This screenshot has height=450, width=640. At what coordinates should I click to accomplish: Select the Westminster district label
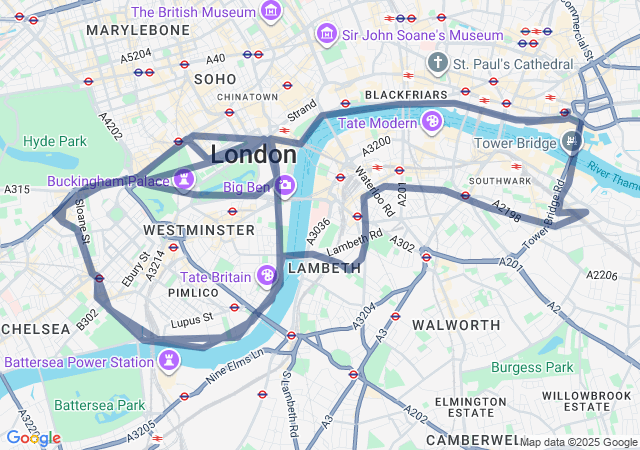click(x=199, y=230)
